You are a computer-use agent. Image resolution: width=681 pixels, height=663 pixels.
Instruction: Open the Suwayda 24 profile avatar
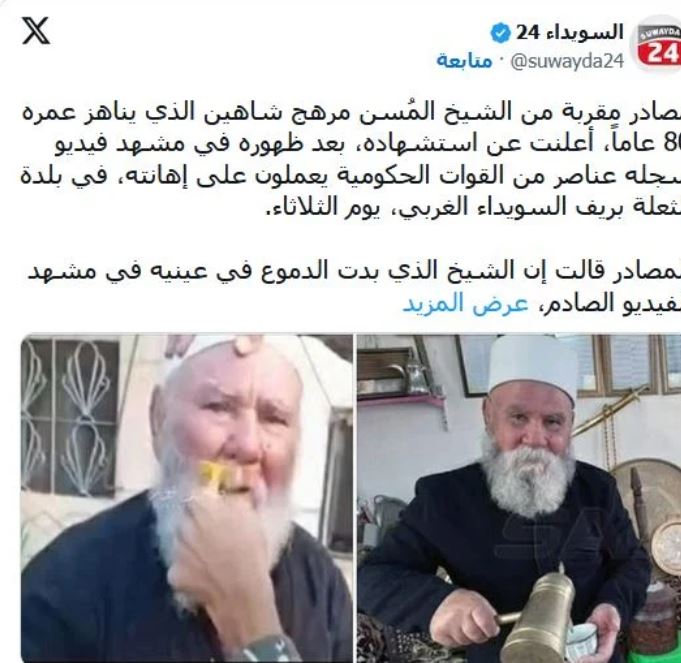[658, 44]
